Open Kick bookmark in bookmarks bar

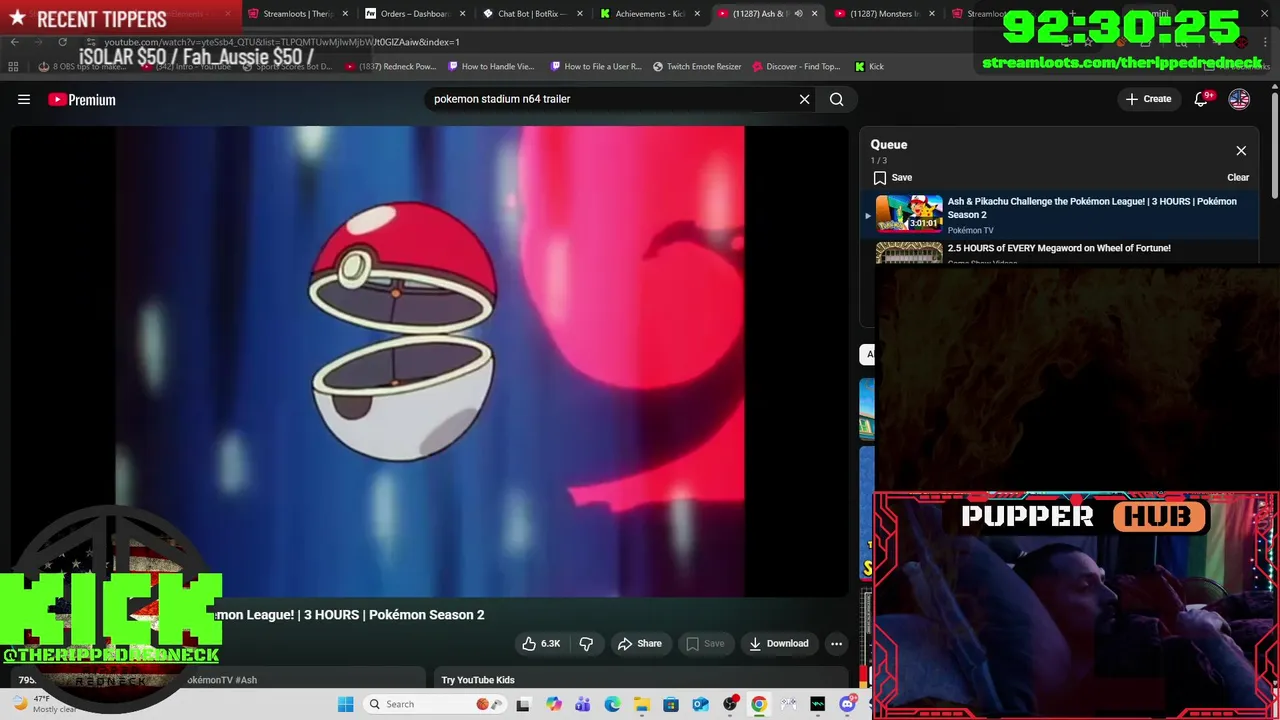click(x=869, y=66)
